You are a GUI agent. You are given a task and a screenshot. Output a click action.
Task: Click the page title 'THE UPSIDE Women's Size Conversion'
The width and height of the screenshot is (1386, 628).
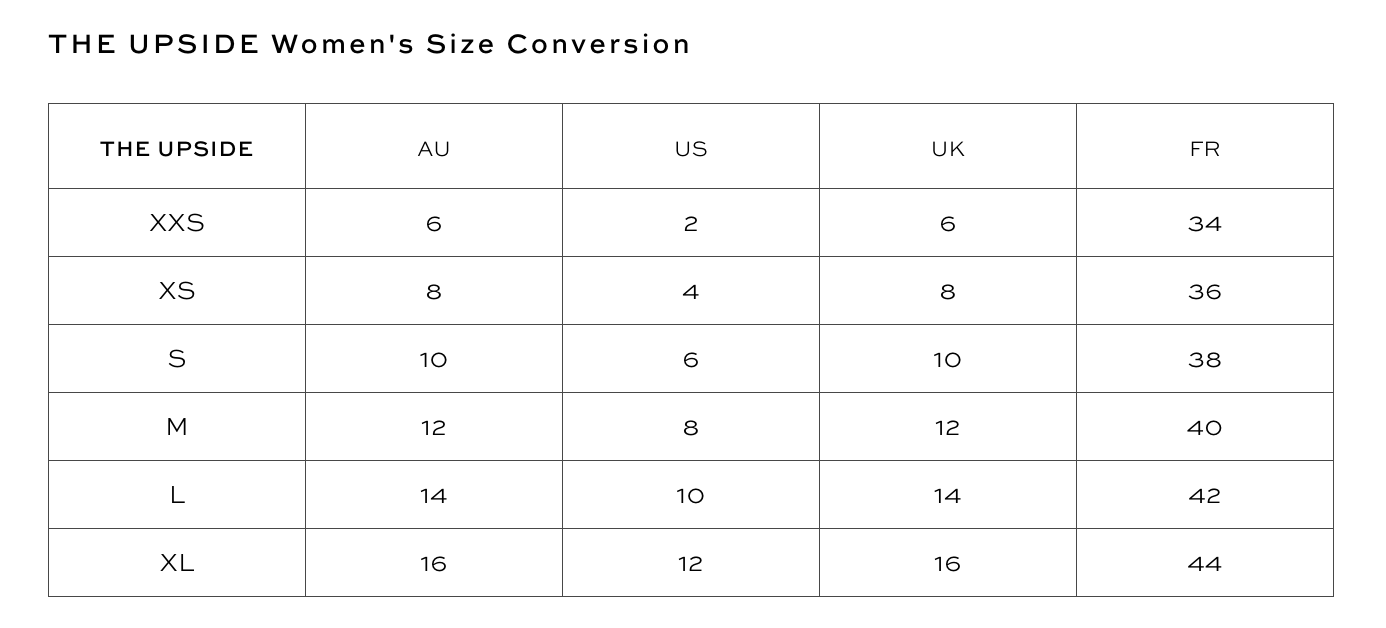[x=370, y=45]
